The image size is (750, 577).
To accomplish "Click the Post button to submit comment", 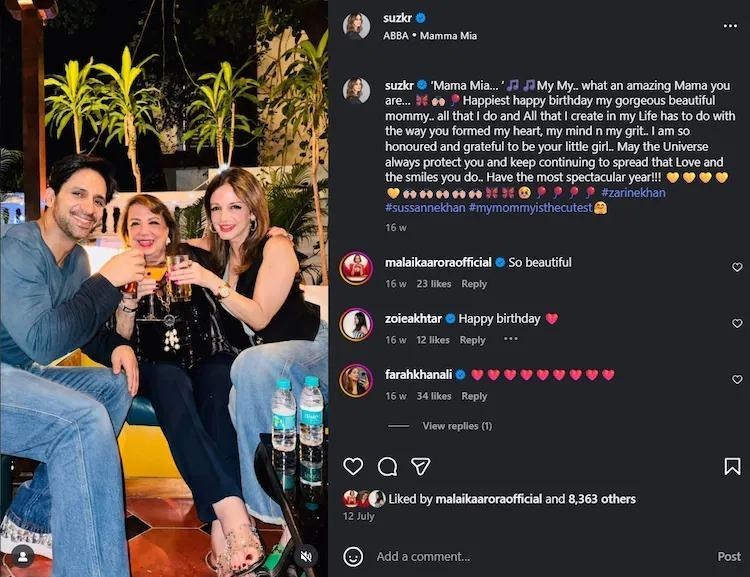I will 729,556.
